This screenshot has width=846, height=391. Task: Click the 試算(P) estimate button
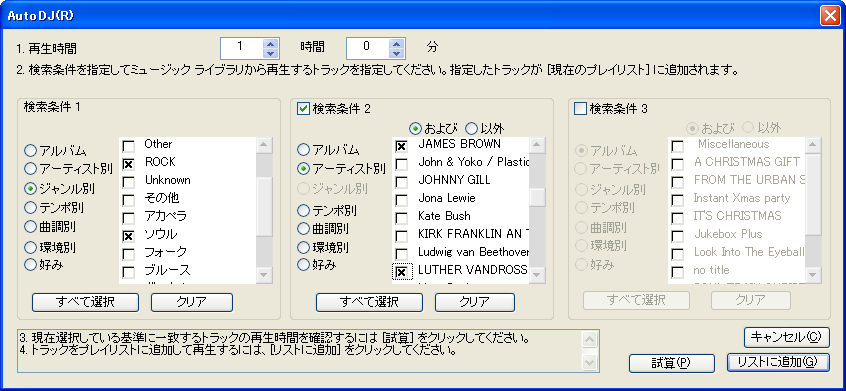click(x=672, y=363)
